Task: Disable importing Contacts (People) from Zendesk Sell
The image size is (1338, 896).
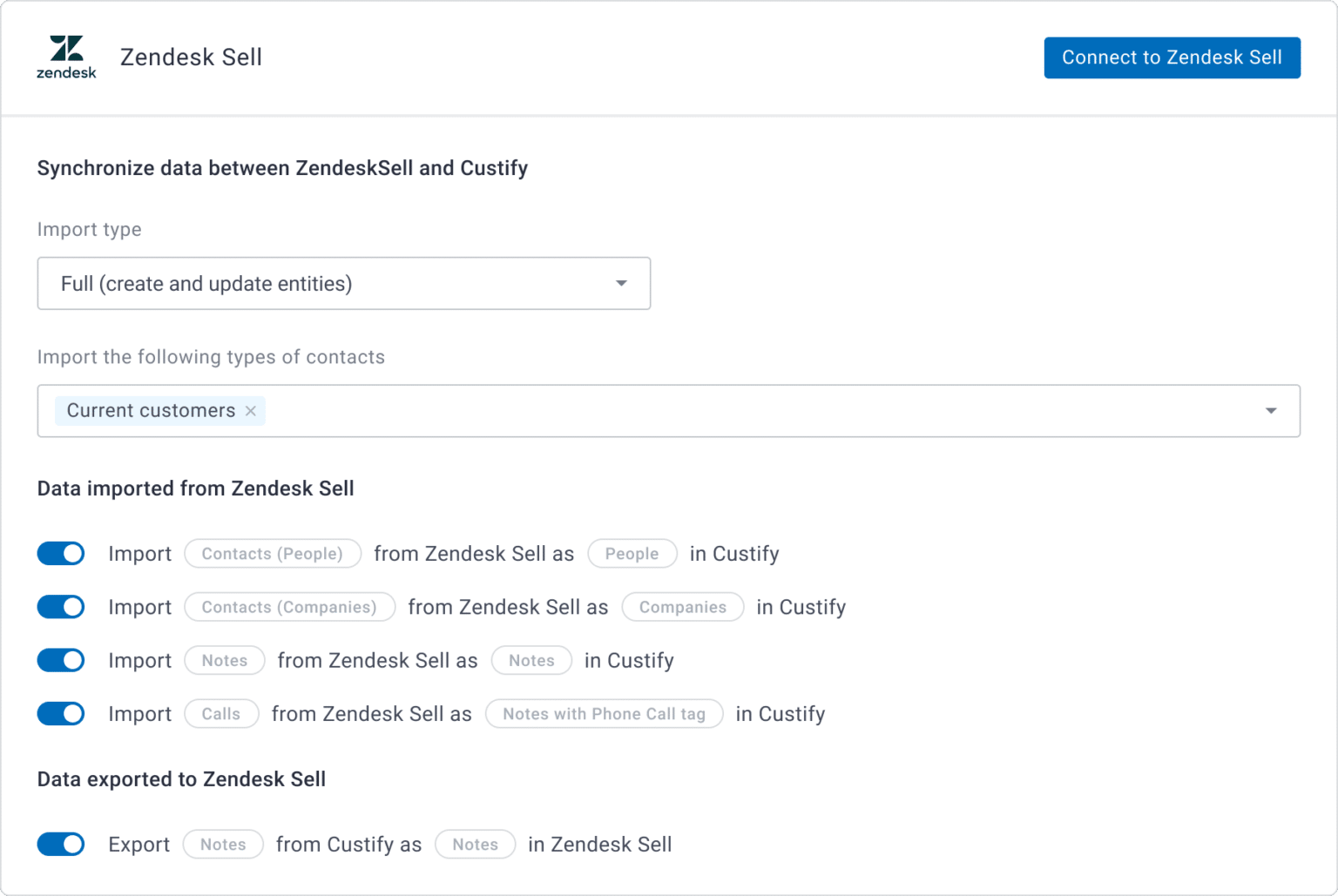Action: tap(60, 554)
